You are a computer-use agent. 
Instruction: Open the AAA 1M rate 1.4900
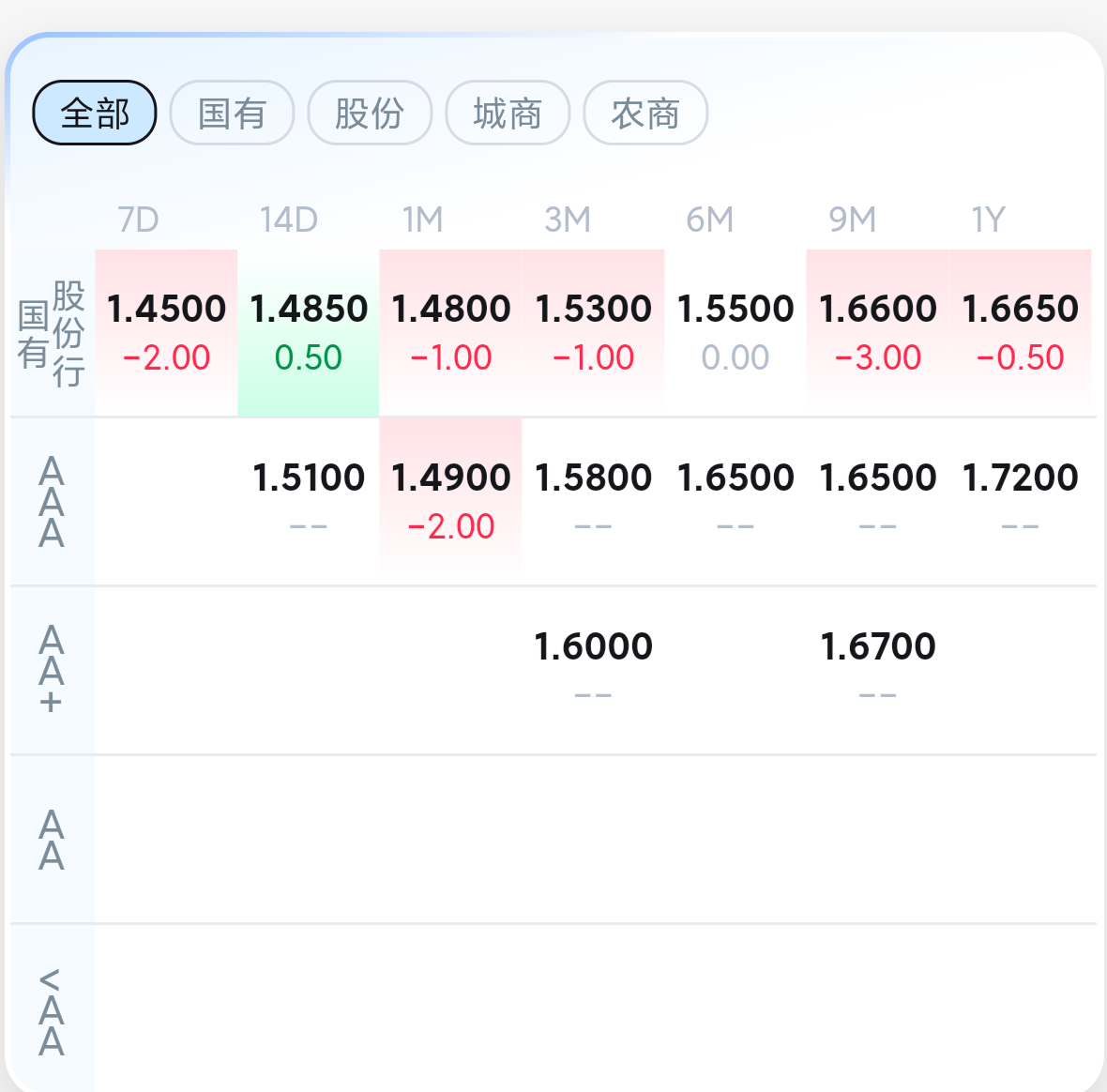450,501
